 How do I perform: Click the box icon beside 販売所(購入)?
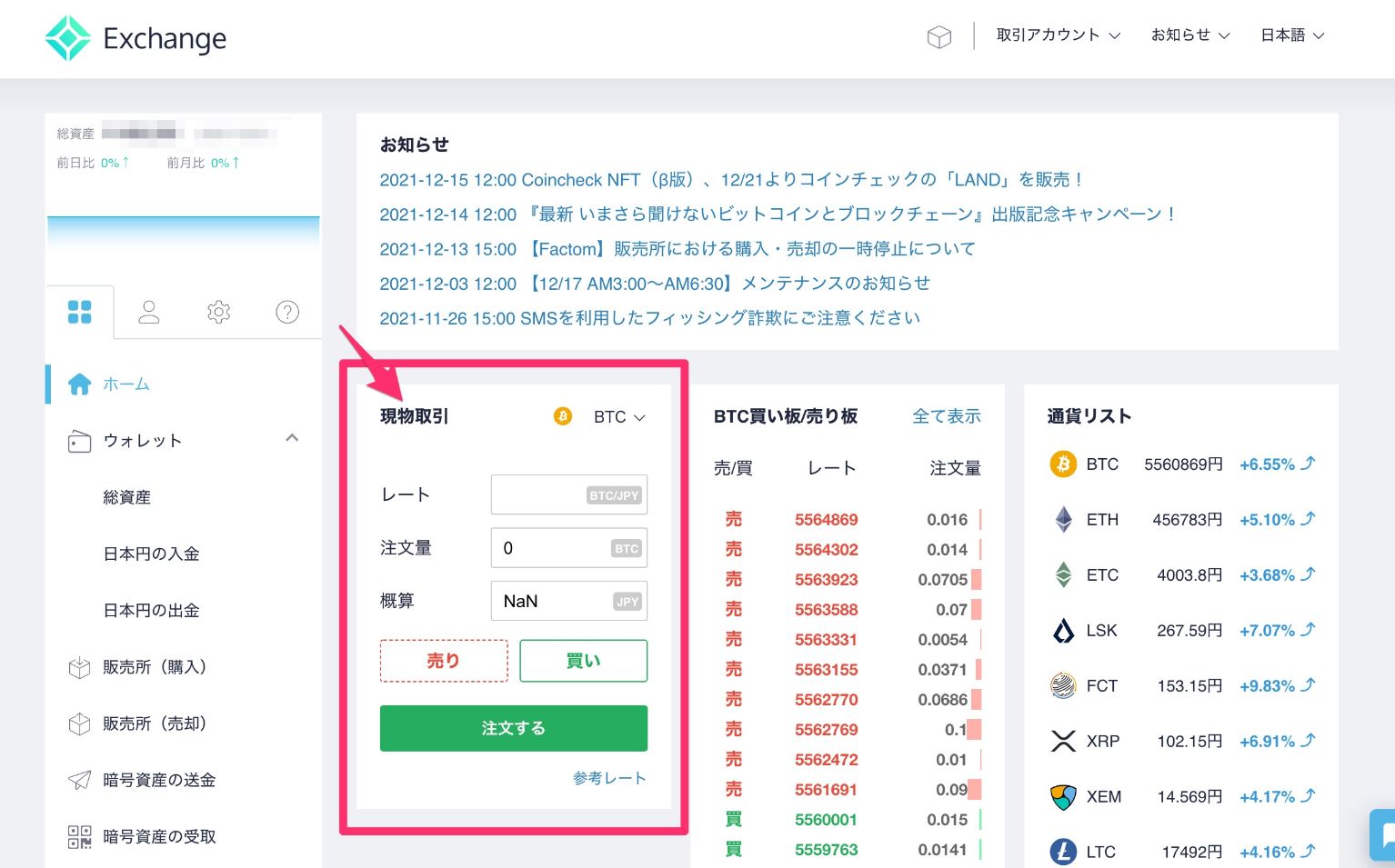(80, 667)
